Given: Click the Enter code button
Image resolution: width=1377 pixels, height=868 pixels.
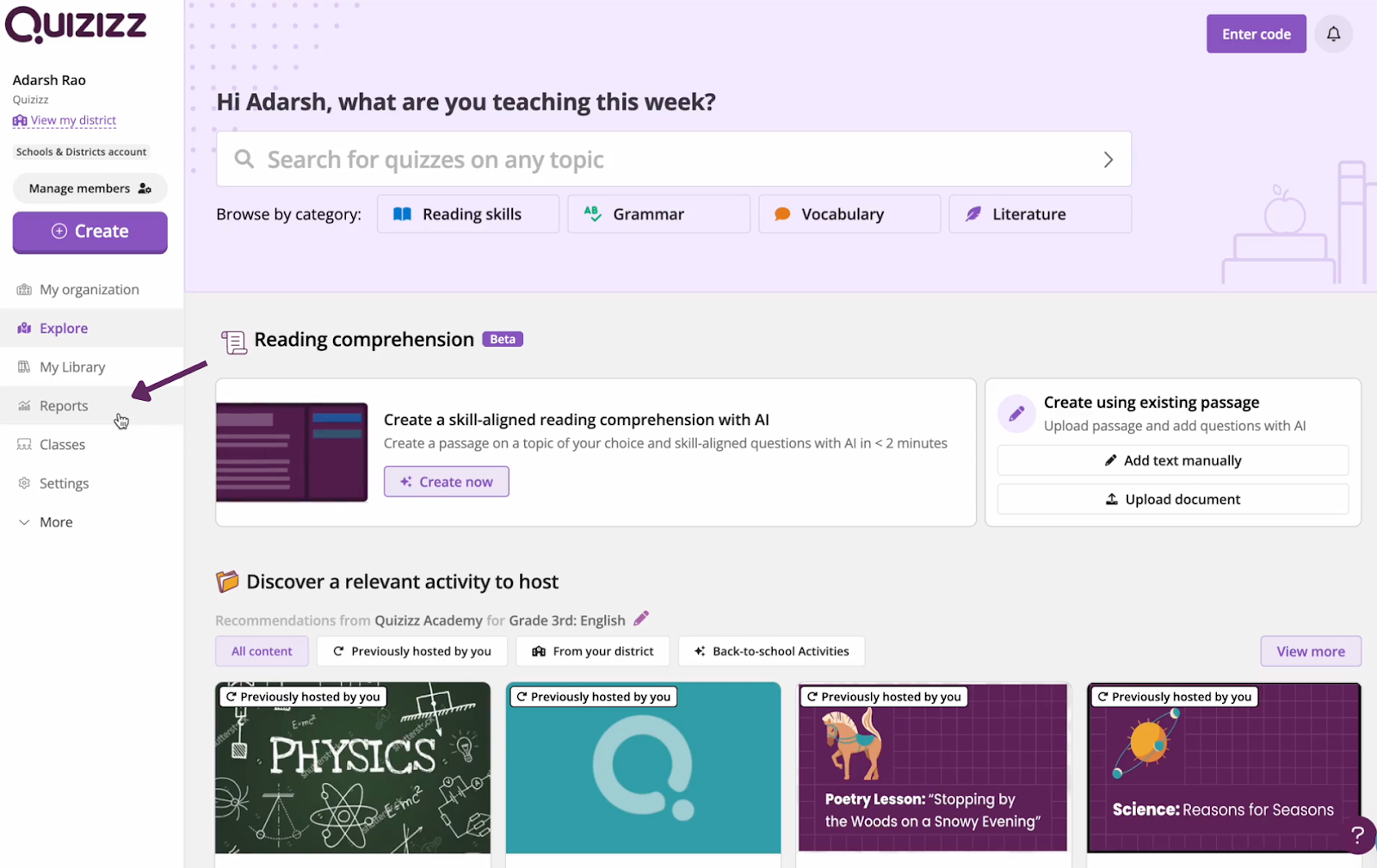Looking at the screenshot, I should (x=1257, y=34).
